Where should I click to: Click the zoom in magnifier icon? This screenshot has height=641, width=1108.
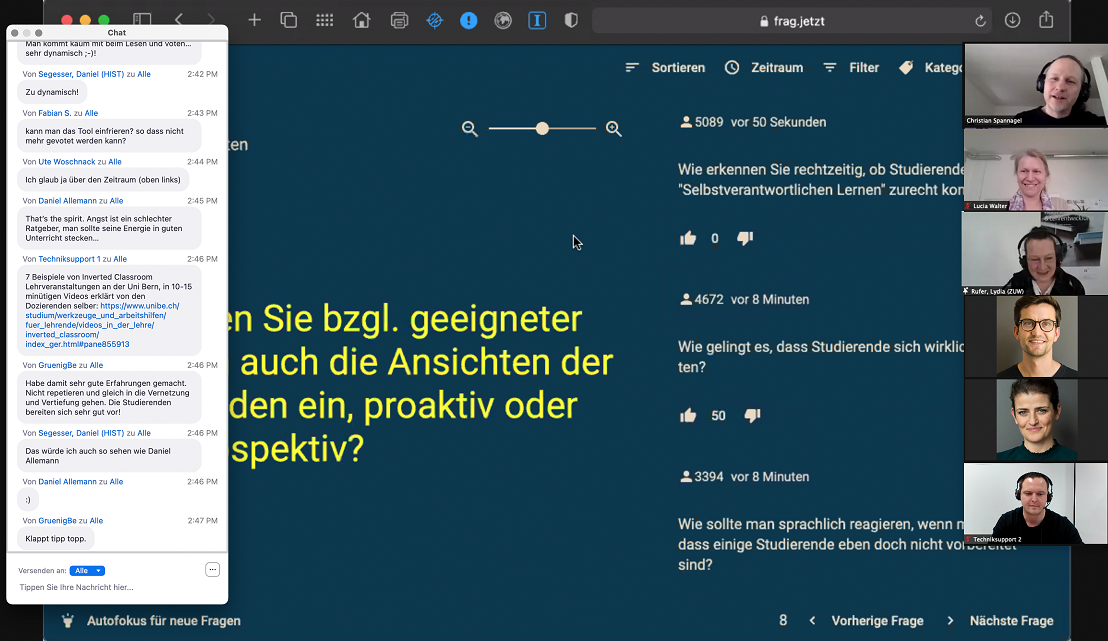[x=614, y=129]
